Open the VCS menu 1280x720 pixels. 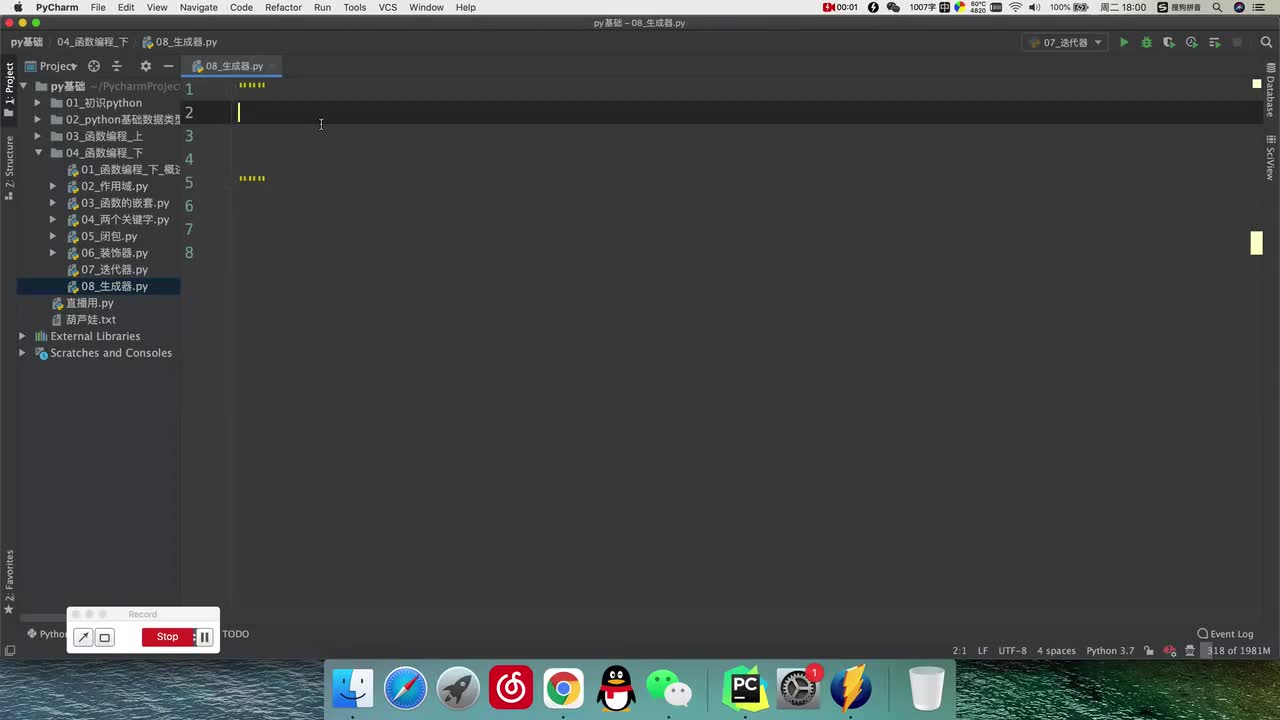[388, 7]
